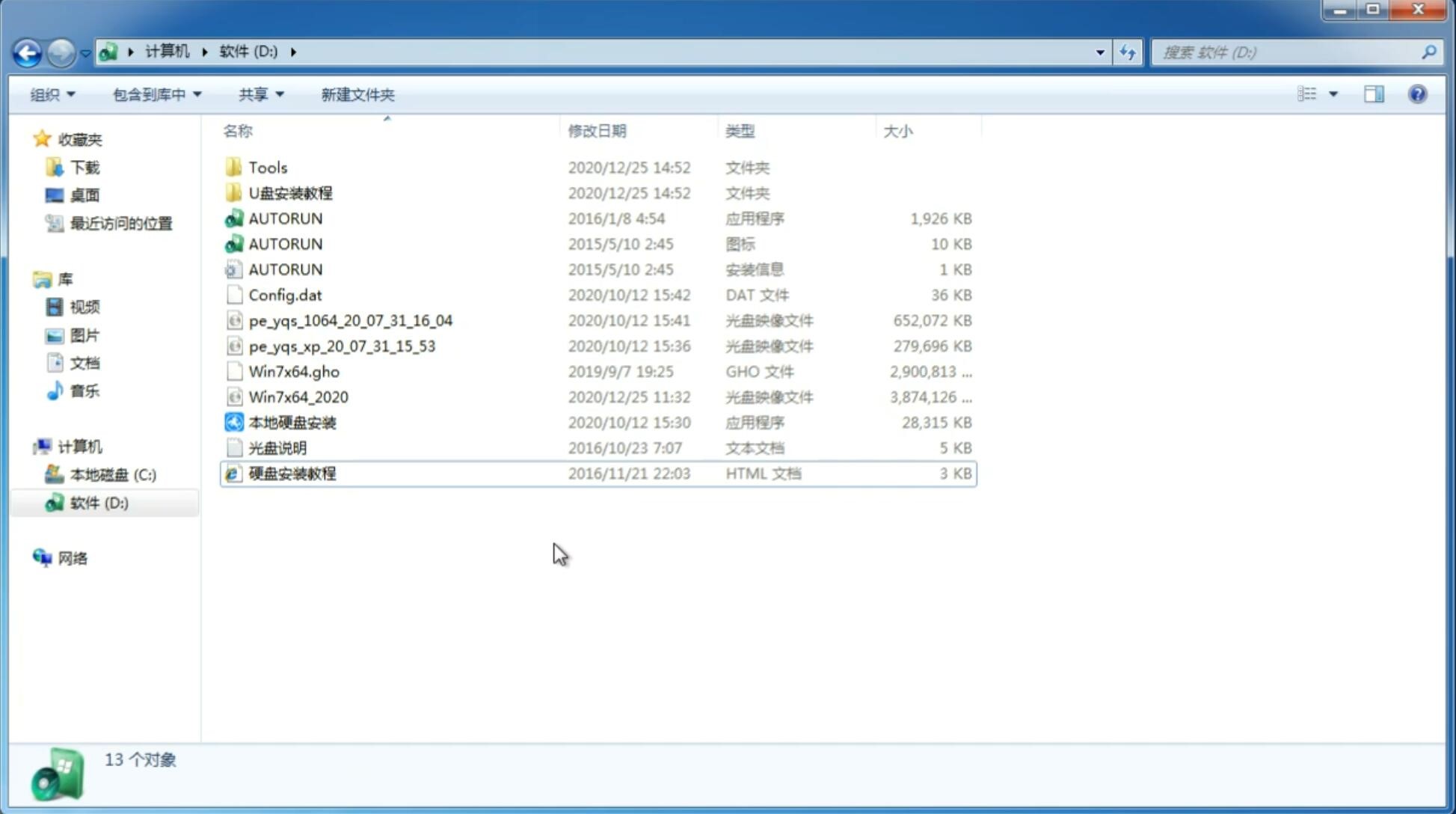Viewport: 1456px width, 814px height.
Task: Select 软件 (D:) drive in sidebar
Action: point(99,502)
